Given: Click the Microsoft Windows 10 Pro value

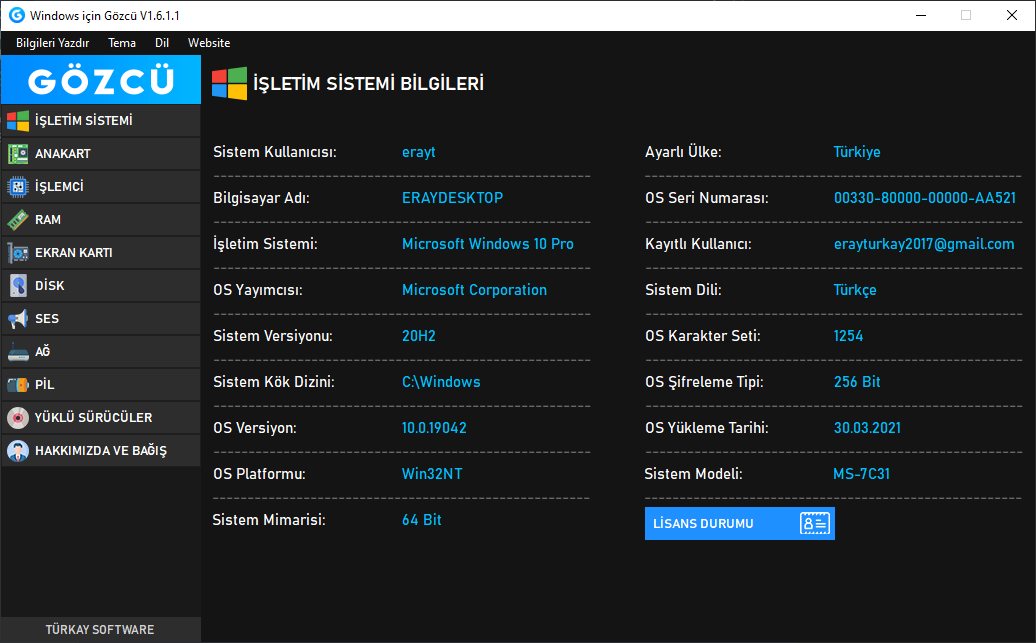Looking at the screenshot, I should 488,244.
